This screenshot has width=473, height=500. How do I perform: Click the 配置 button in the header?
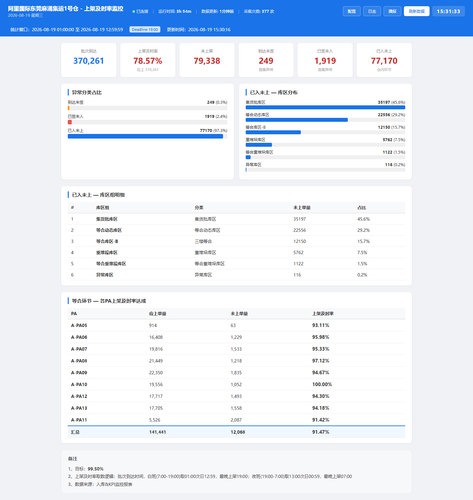click(x=351, y=11)
